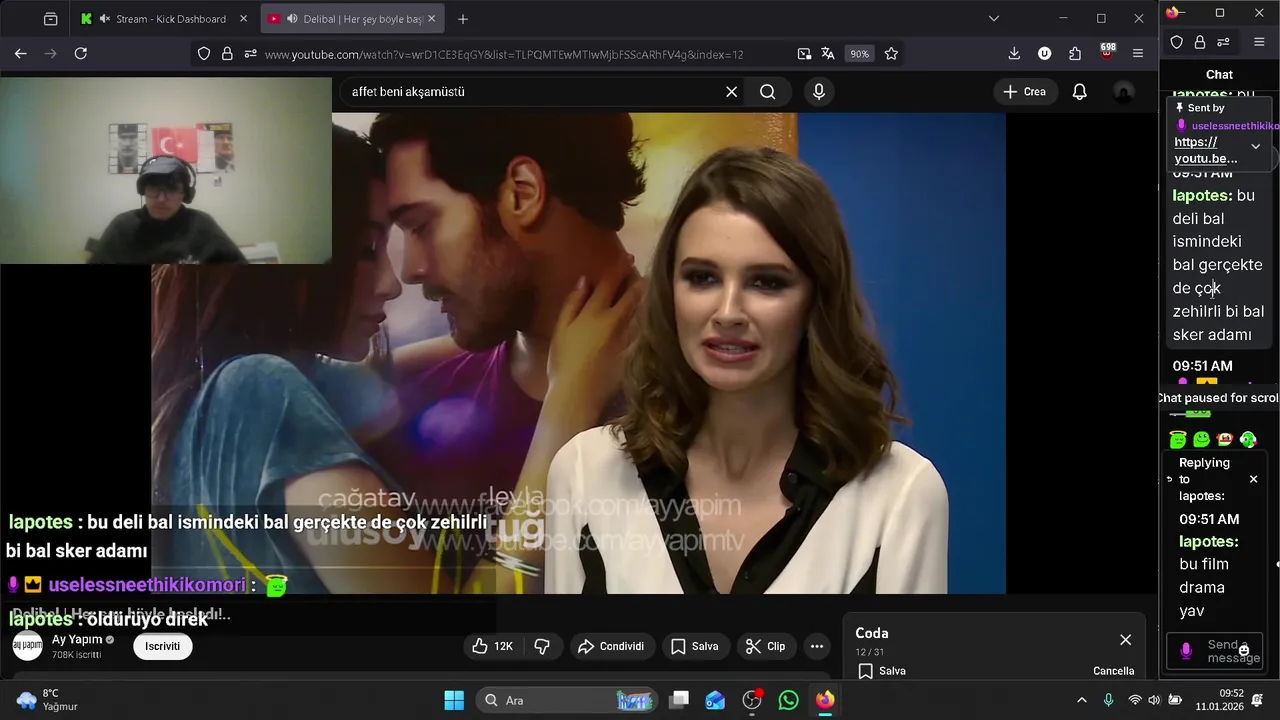The height and width of the screenshot is (720, 1280).
Task: Open the youtu.be link in pinned message
Action: [1206, 150]
